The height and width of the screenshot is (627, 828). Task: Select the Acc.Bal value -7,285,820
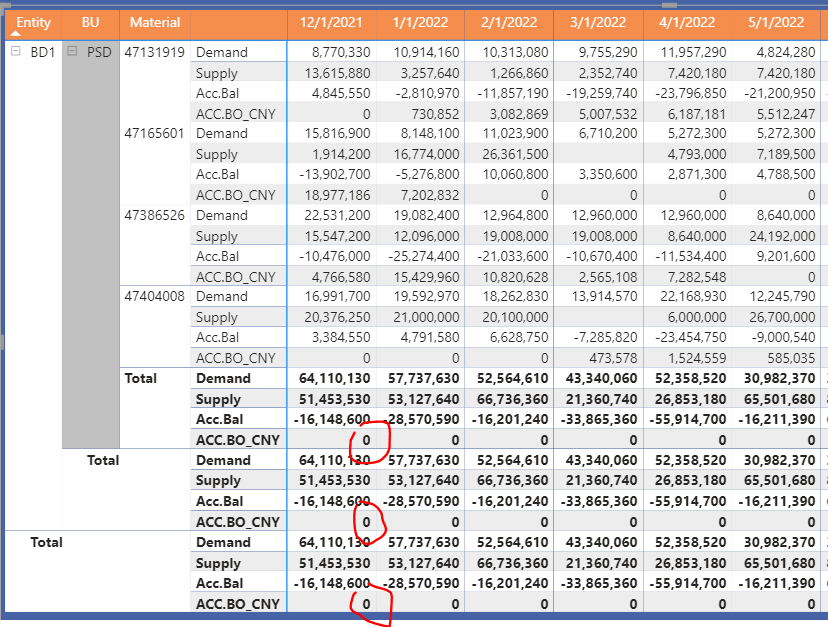pyautogui.click(x=606, y=337)
